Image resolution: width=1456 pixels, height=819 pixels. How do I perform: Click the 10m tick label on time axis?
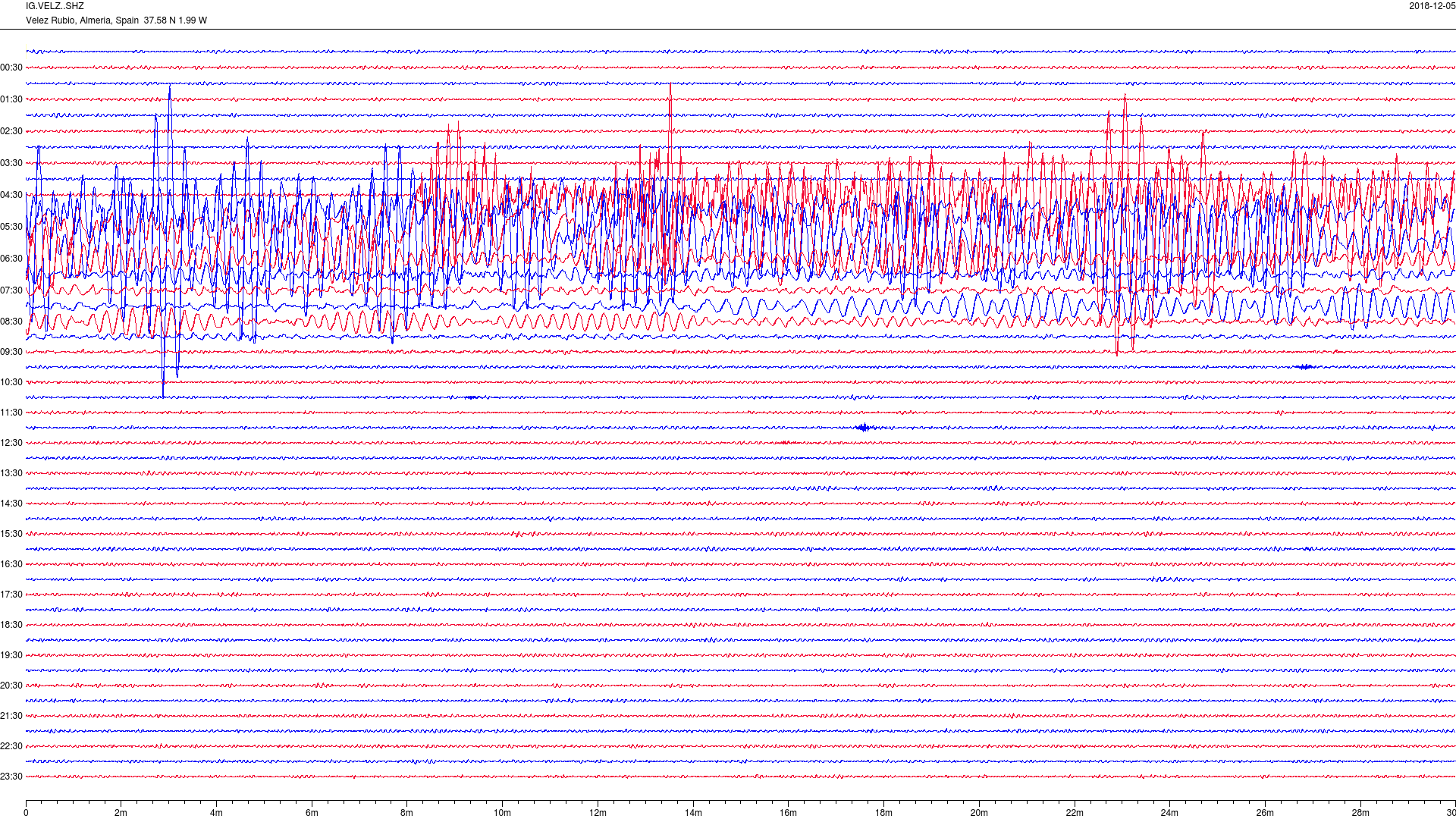pyautogui.click(x=503, y=813)
